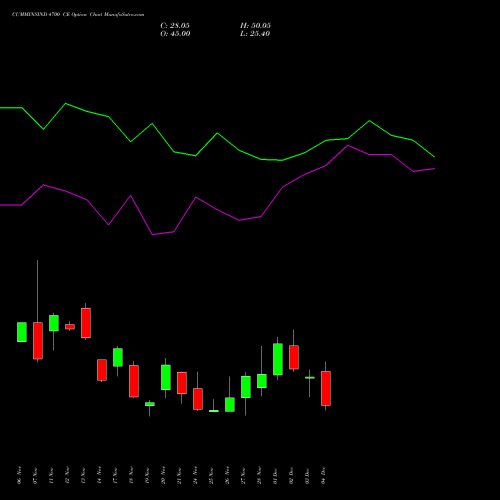
Task: Select the green indicator line
Action: (x=217, y=134)
